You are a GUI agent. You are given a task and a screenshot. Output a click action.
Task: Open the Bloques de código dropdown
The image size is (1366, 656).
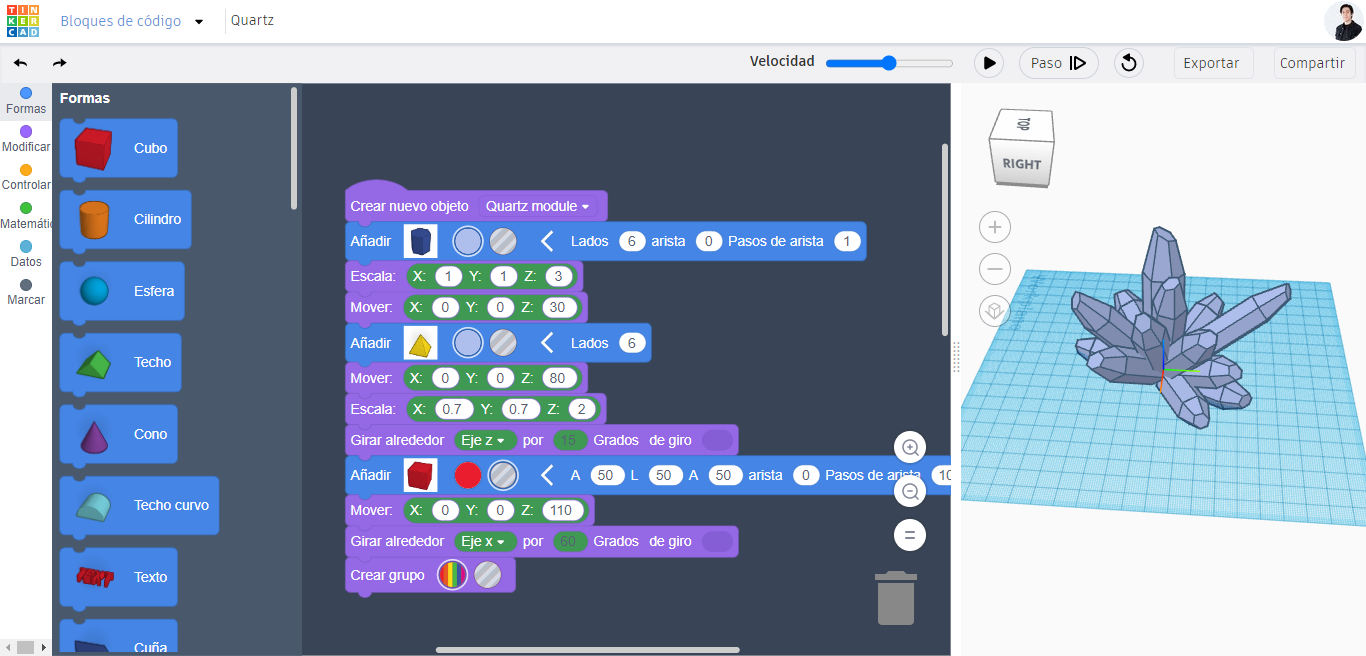(131, 21)
